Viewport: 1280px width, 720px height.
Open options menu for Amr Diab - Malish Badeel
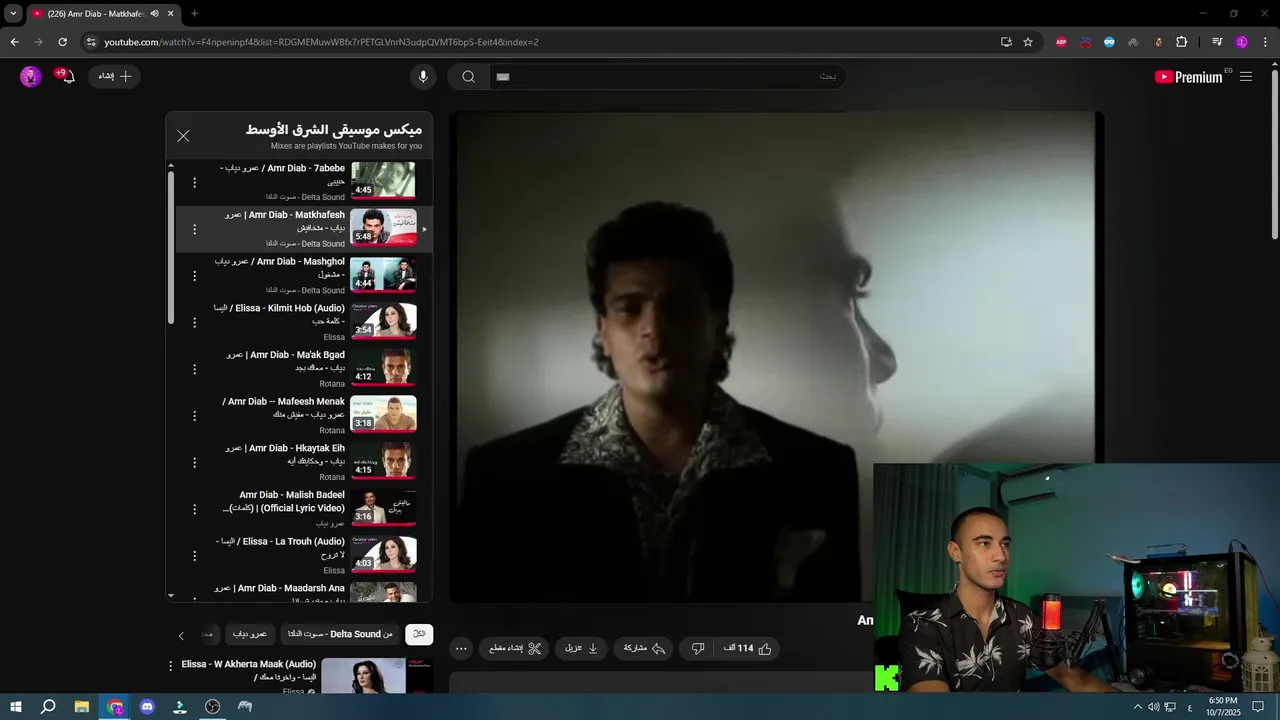[195, 510]
